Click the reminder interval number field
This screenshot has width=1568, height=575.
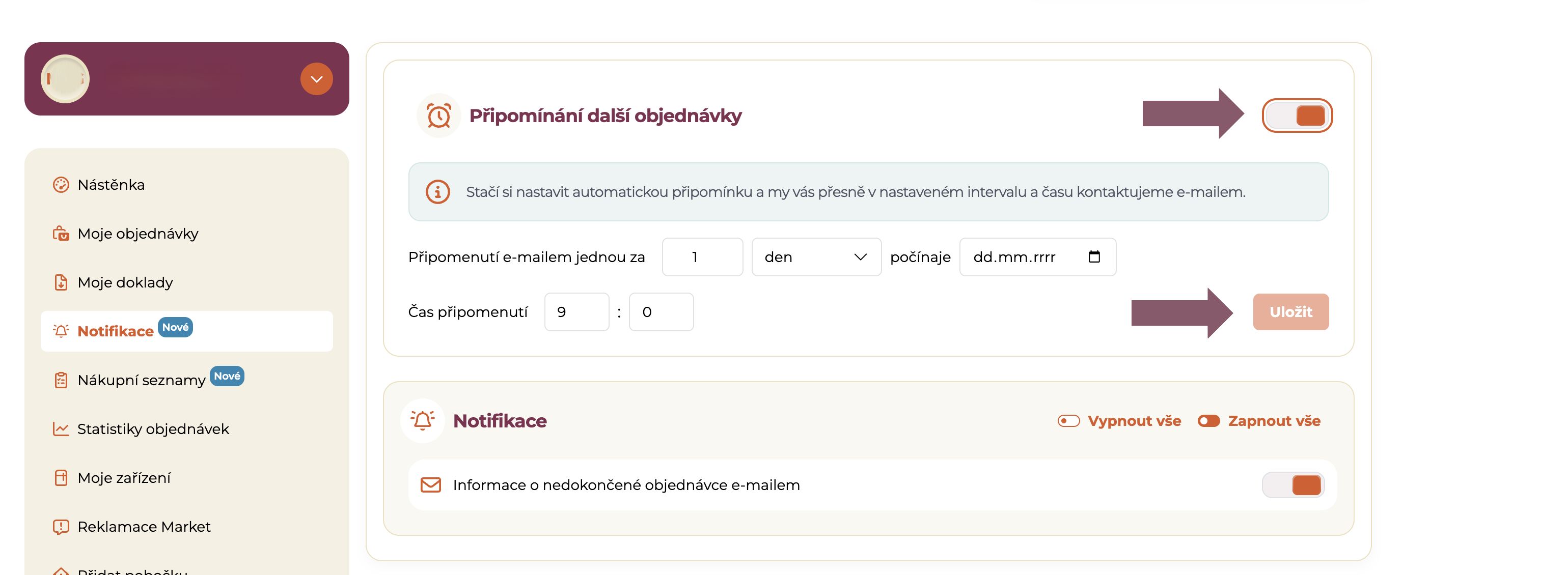702,257
